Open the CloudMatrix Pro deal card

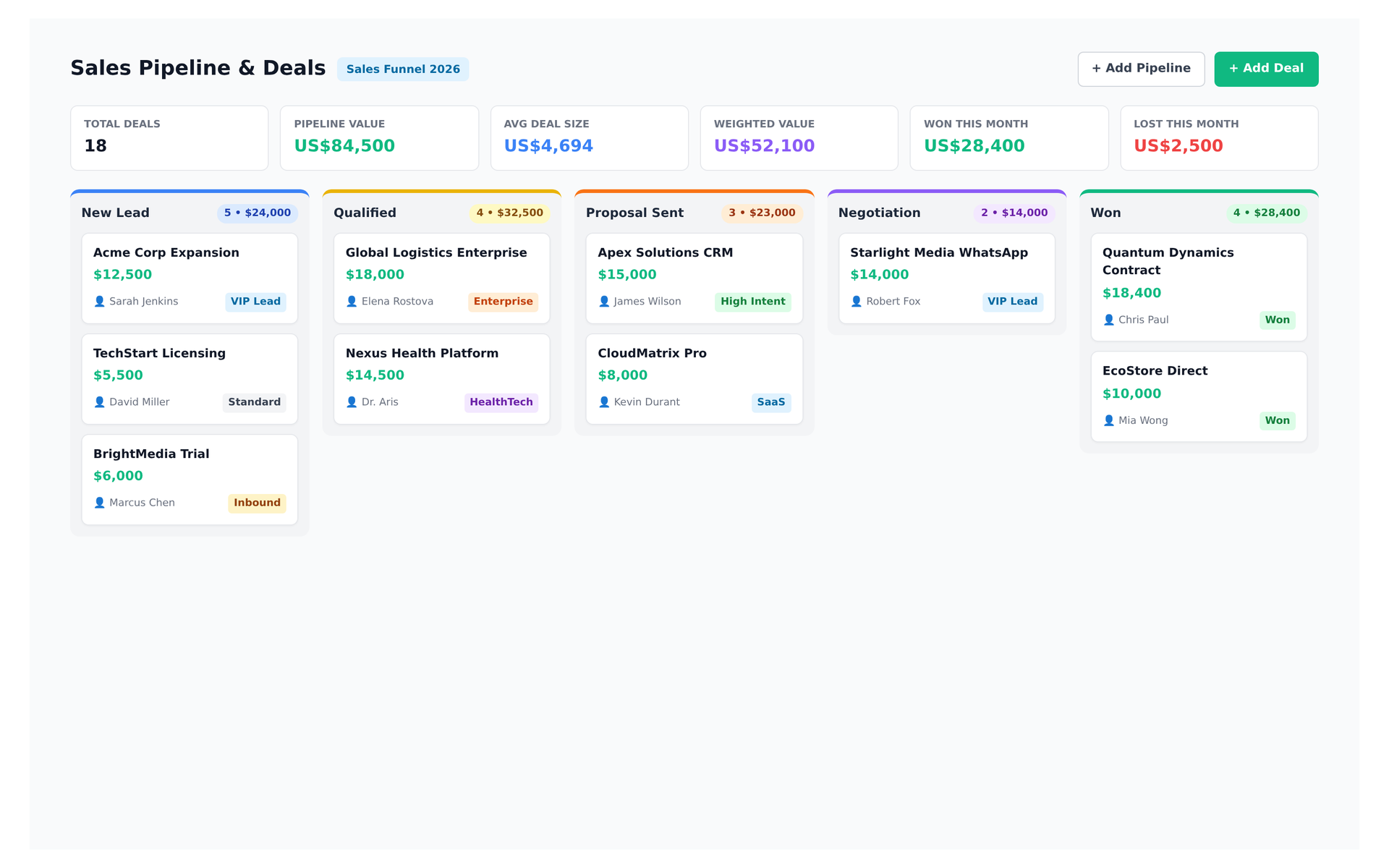(x=694, y=379)
